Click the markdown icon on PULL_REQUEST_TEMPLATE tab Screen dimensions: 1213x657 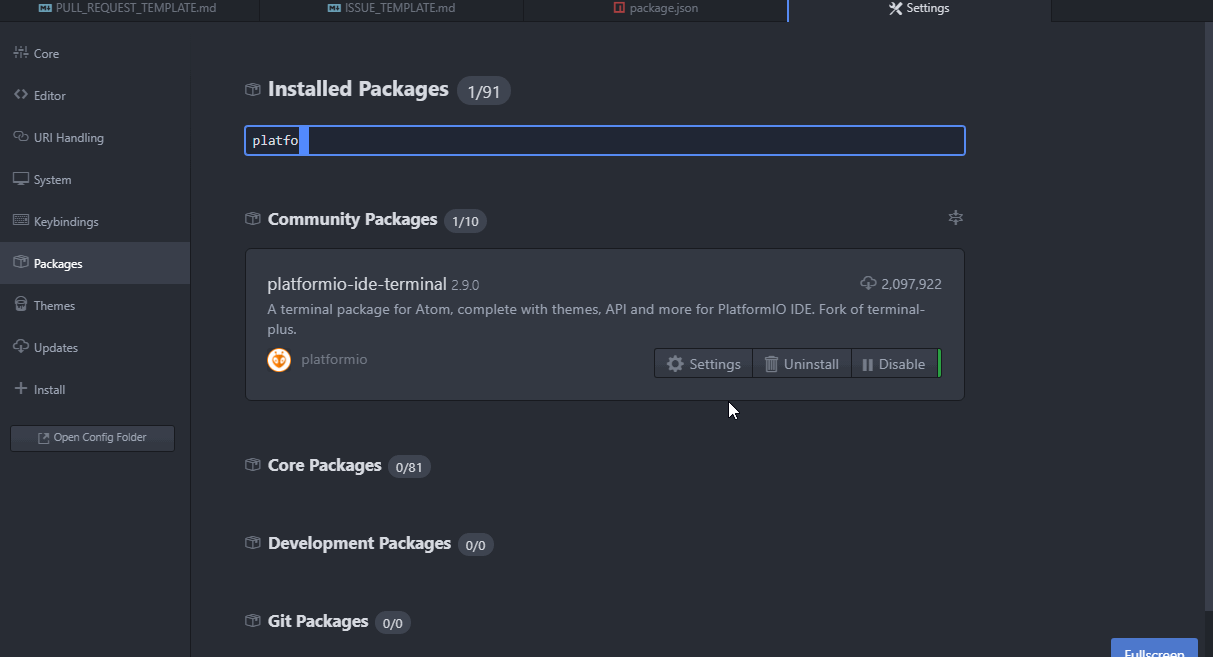point(45,8)
